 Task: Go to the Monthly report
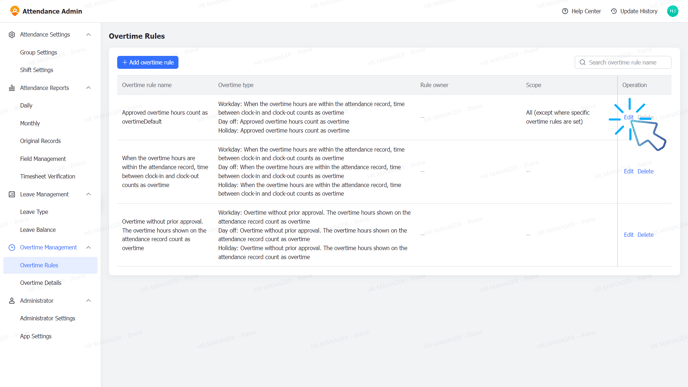click(30, 123)
